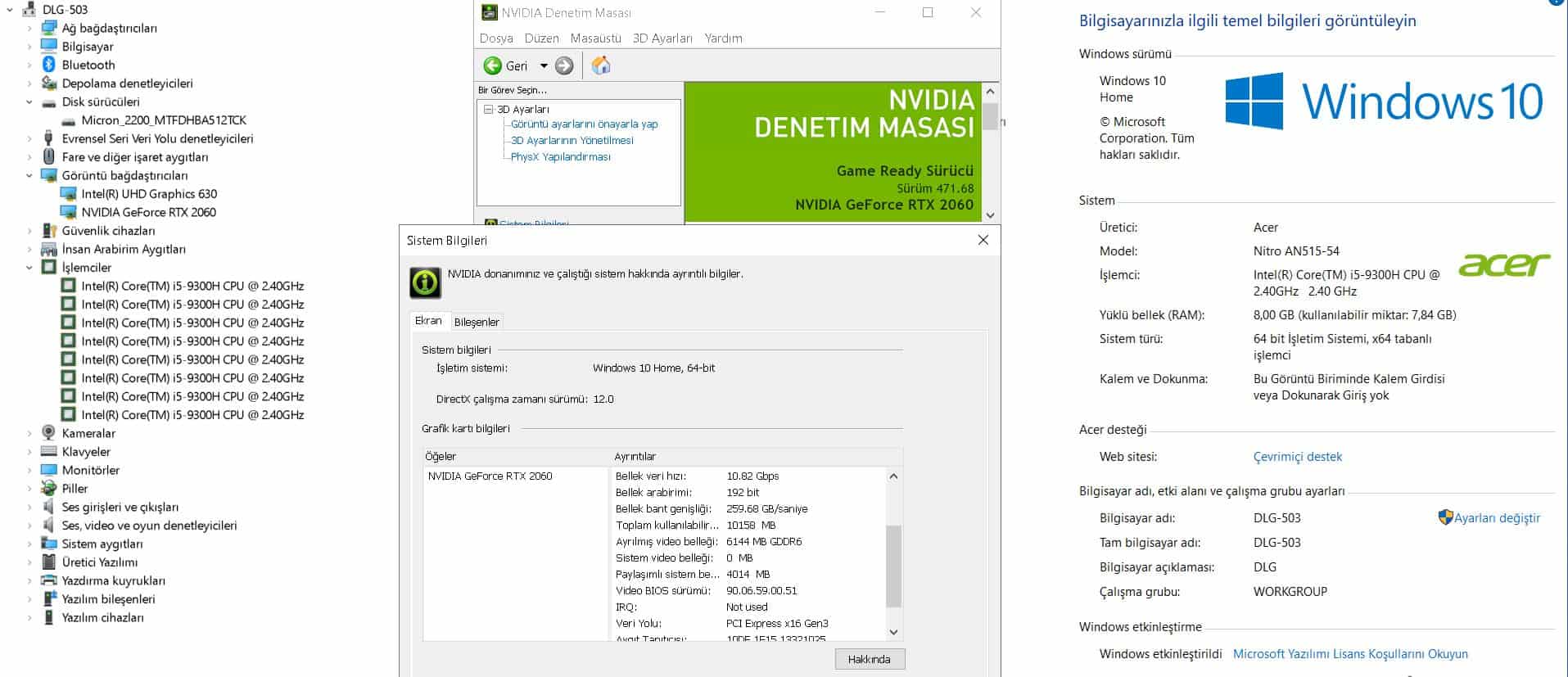The width and height of the screenshot is (1568, 677).
Task: Click NVIDIA GeForce RTX 2060 adapter icon
Action: pos(68,212)
